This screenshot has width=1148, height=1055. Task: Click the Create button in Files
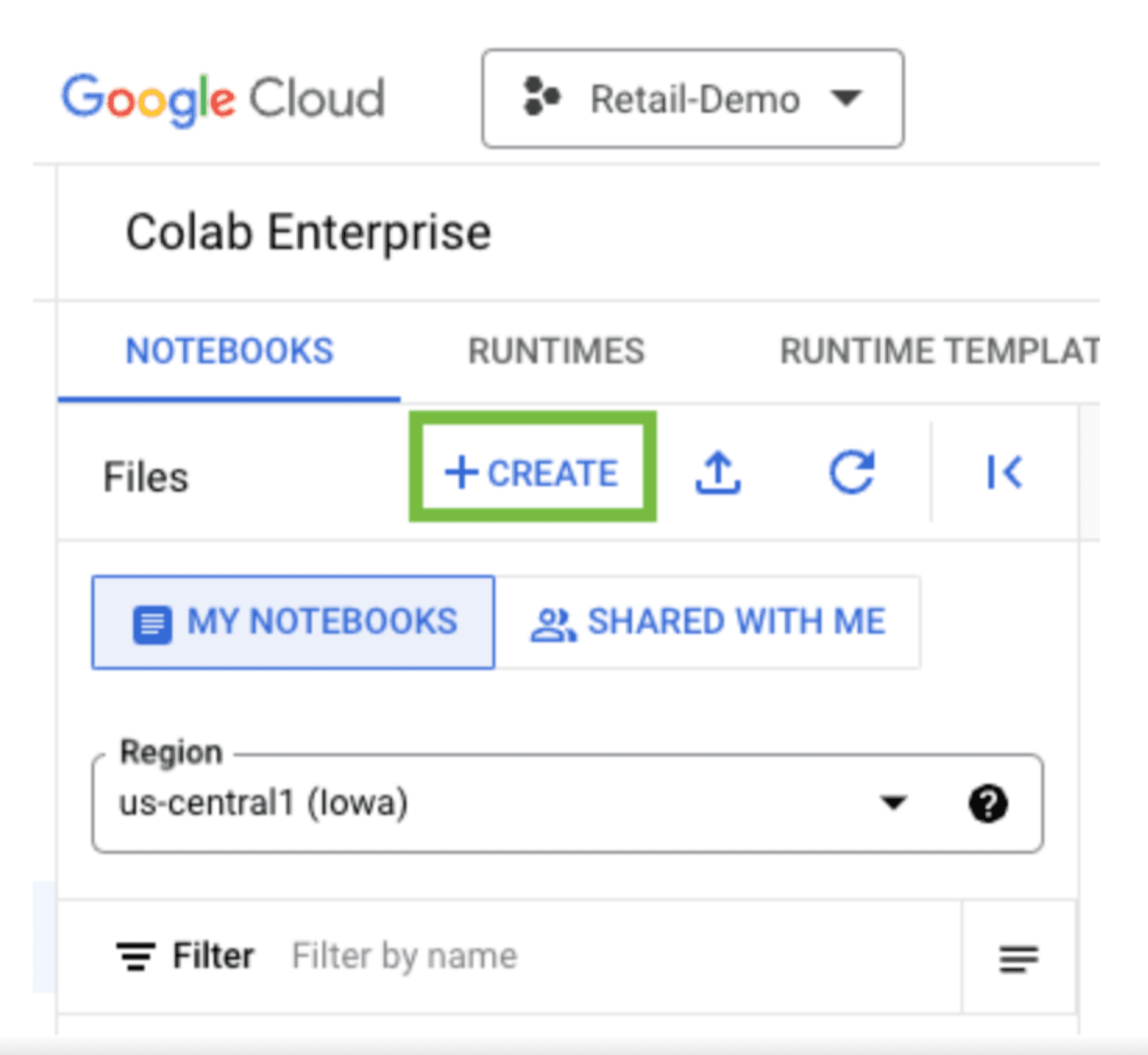coord(532,473)
